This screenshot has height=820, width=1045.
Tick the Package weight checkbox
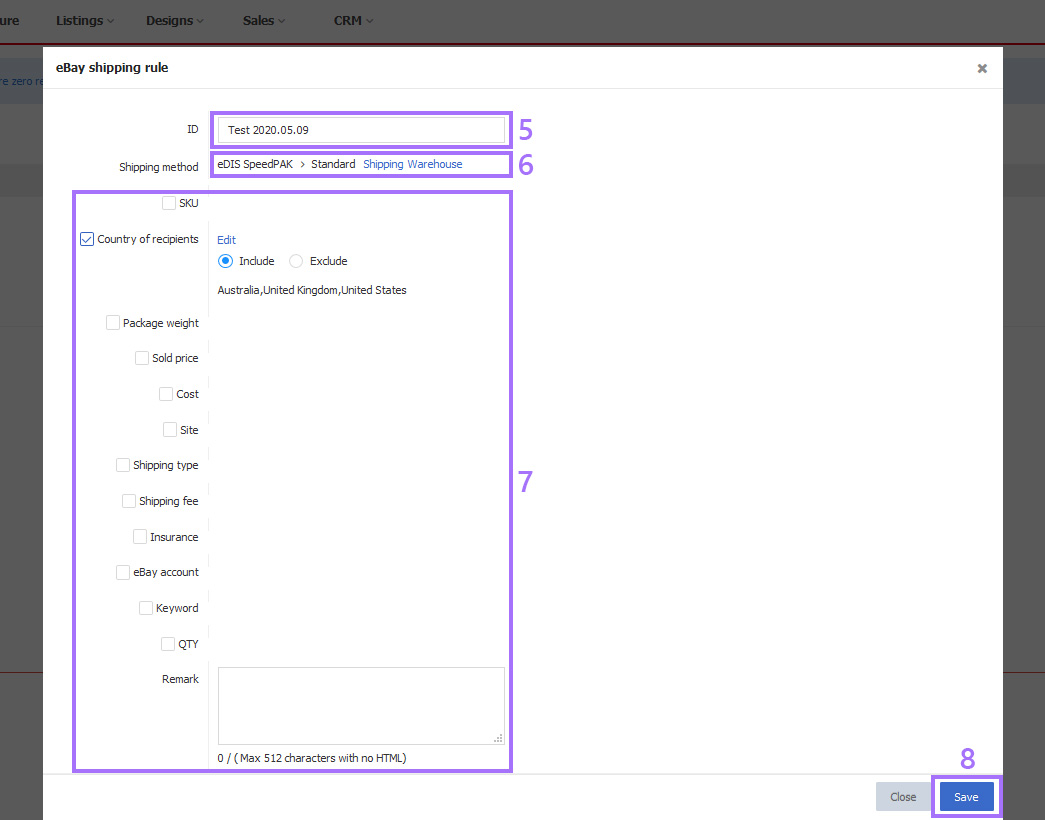tap(113, 323)
